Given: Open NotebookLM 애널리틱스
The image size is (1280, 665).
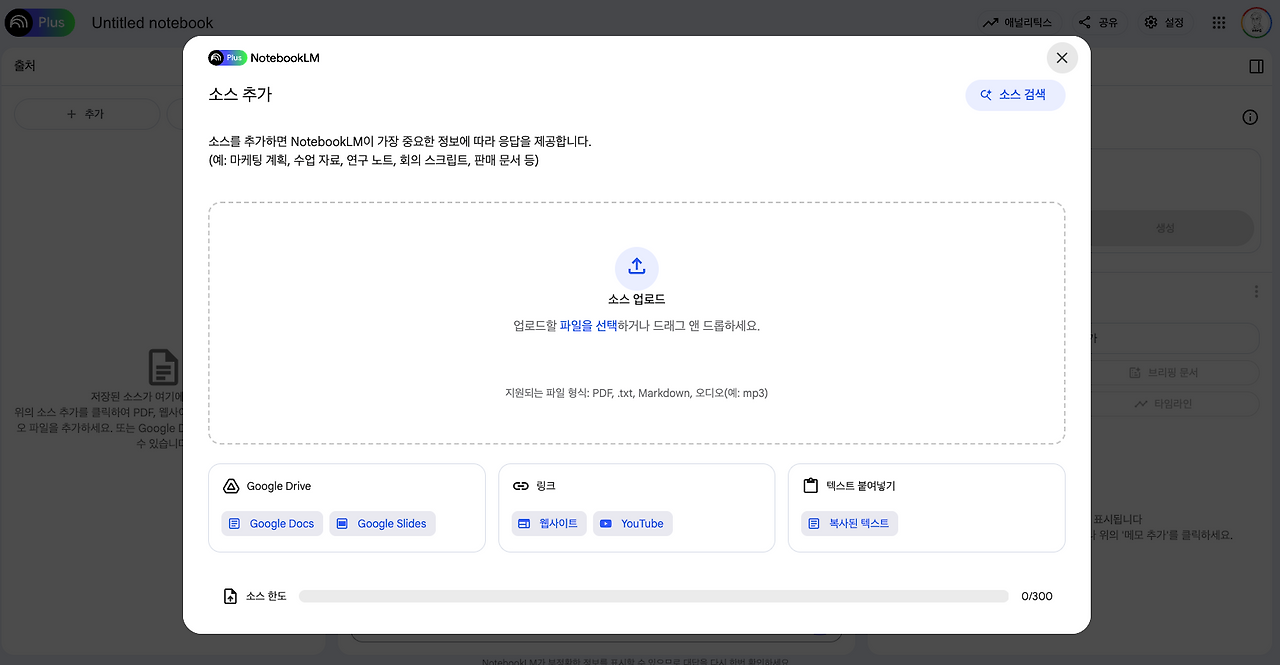Looking at the screenshot, I should tap(1017, 22).
